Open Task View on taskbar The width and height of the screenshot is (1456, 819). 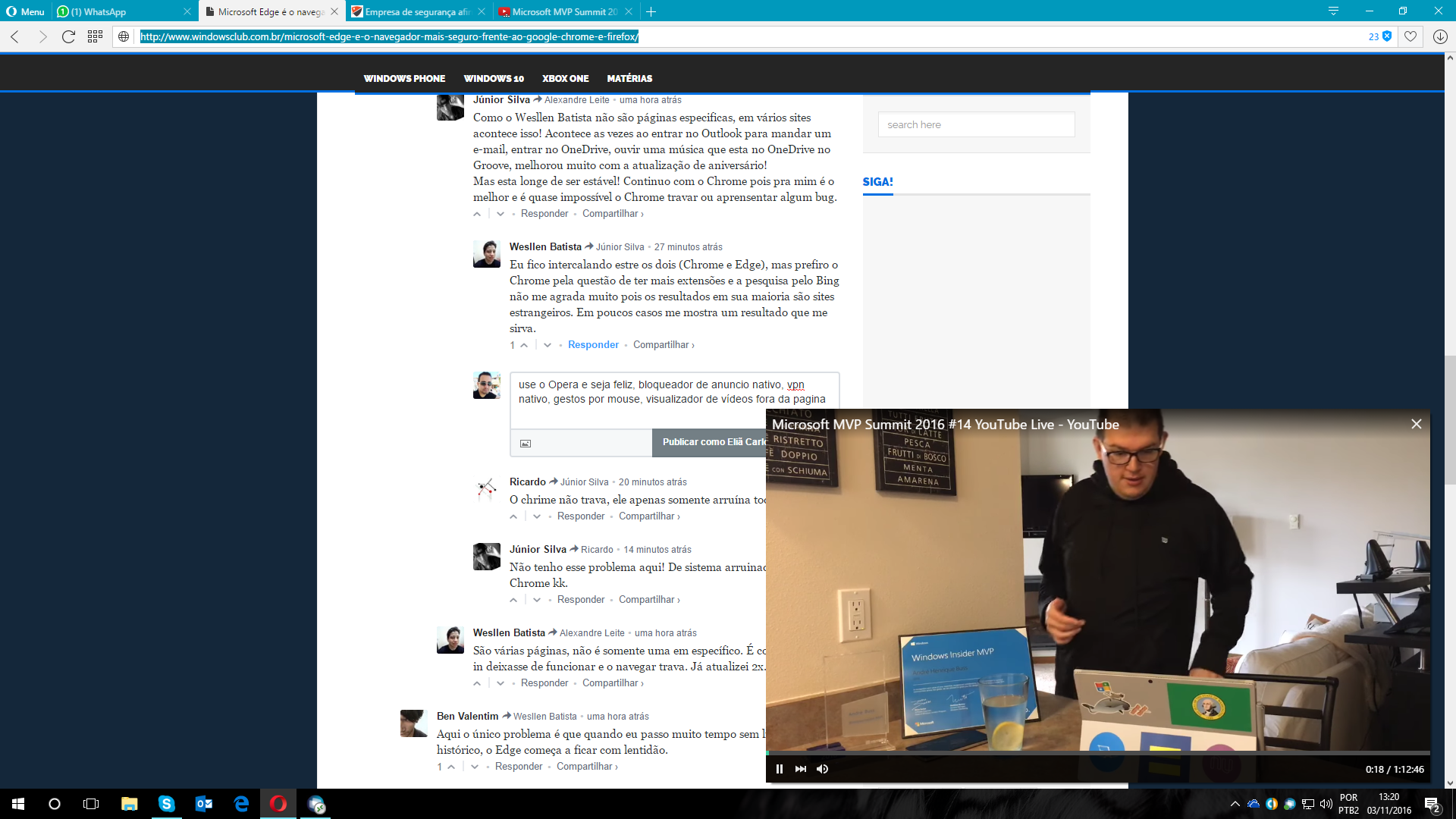[x=91, y=804]
